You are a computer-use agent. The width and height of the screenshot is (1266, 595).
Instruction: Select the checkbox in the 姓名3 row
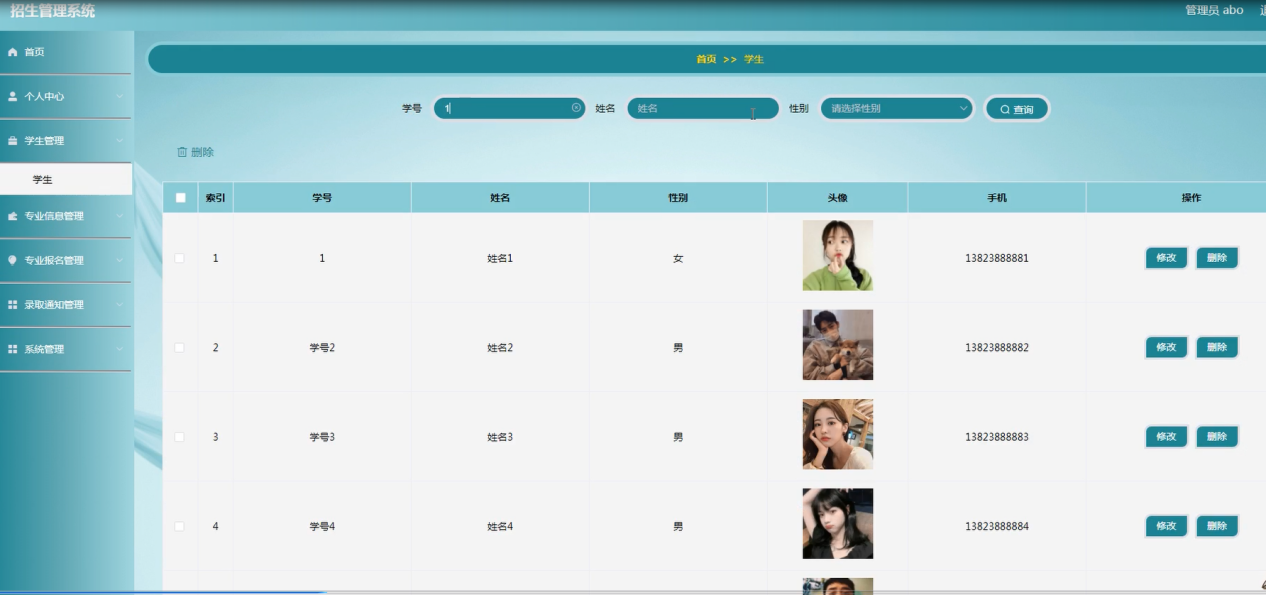(180, 437)
